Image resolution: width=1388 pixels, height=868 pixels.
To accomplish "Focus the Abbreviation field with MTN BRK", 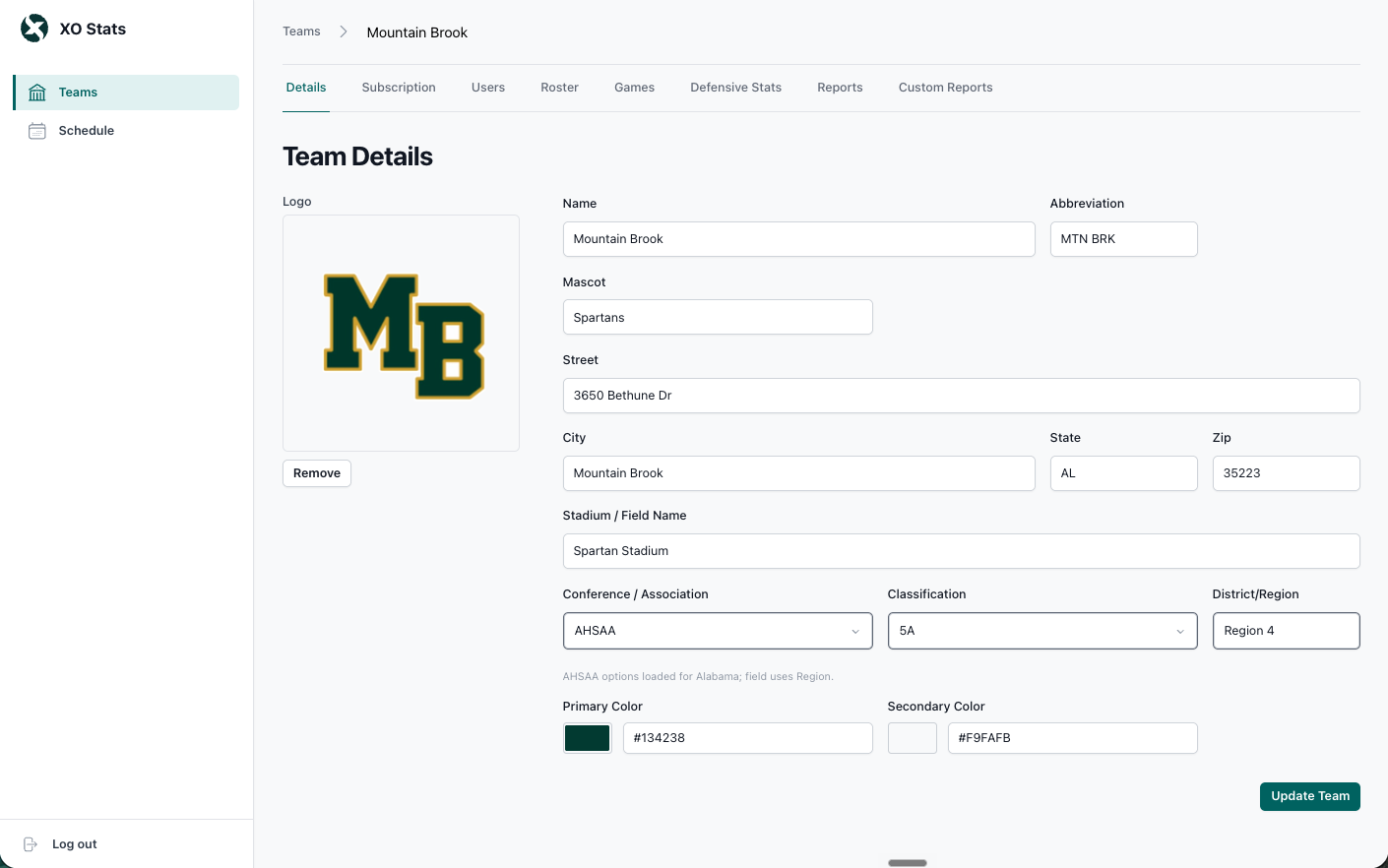I will click(x=1123, y=239).
